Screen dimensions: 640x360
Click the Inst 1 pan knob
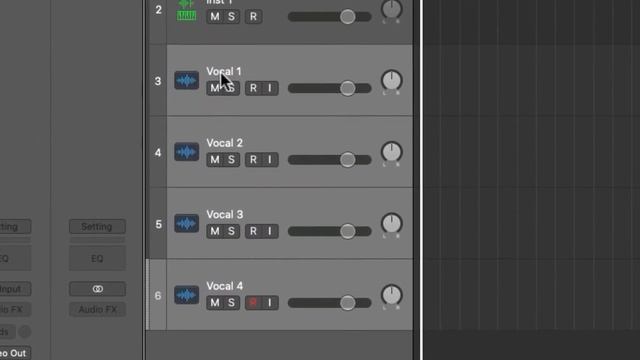[391, 9]
